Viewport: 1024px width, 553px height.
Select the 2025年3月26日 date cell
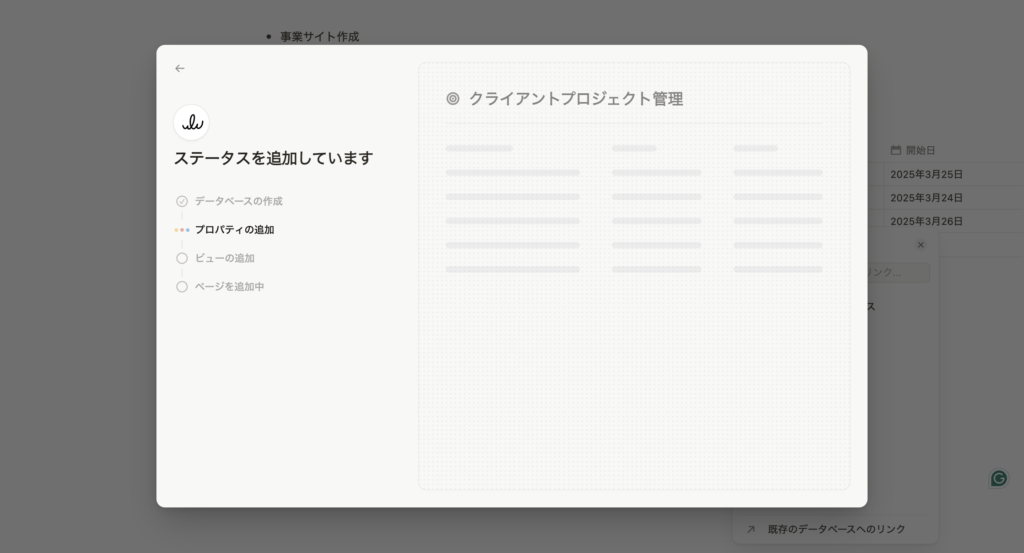click(x=926, y=221)
